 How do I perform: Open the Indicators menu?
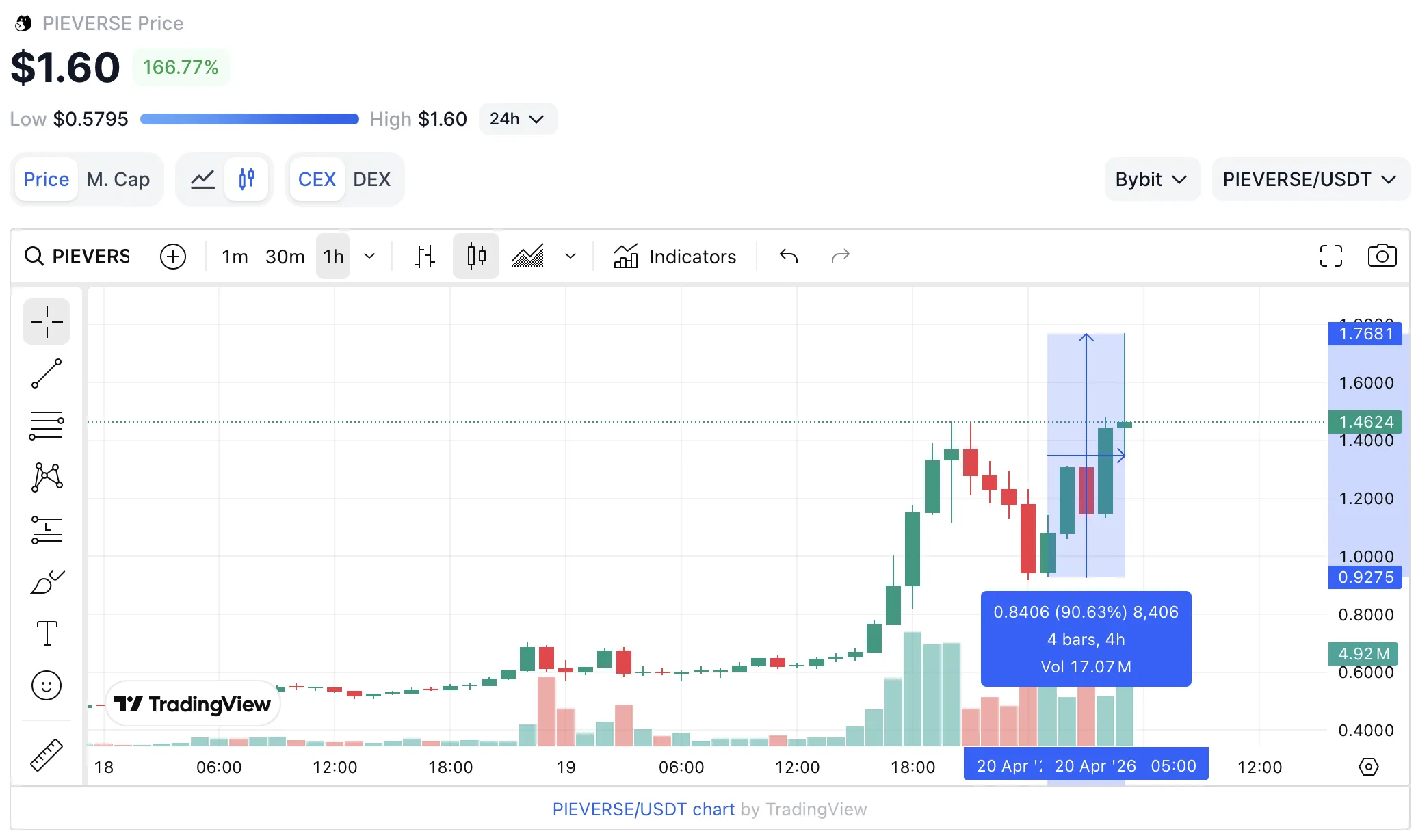pyautogui.click(x=674, y=257)
